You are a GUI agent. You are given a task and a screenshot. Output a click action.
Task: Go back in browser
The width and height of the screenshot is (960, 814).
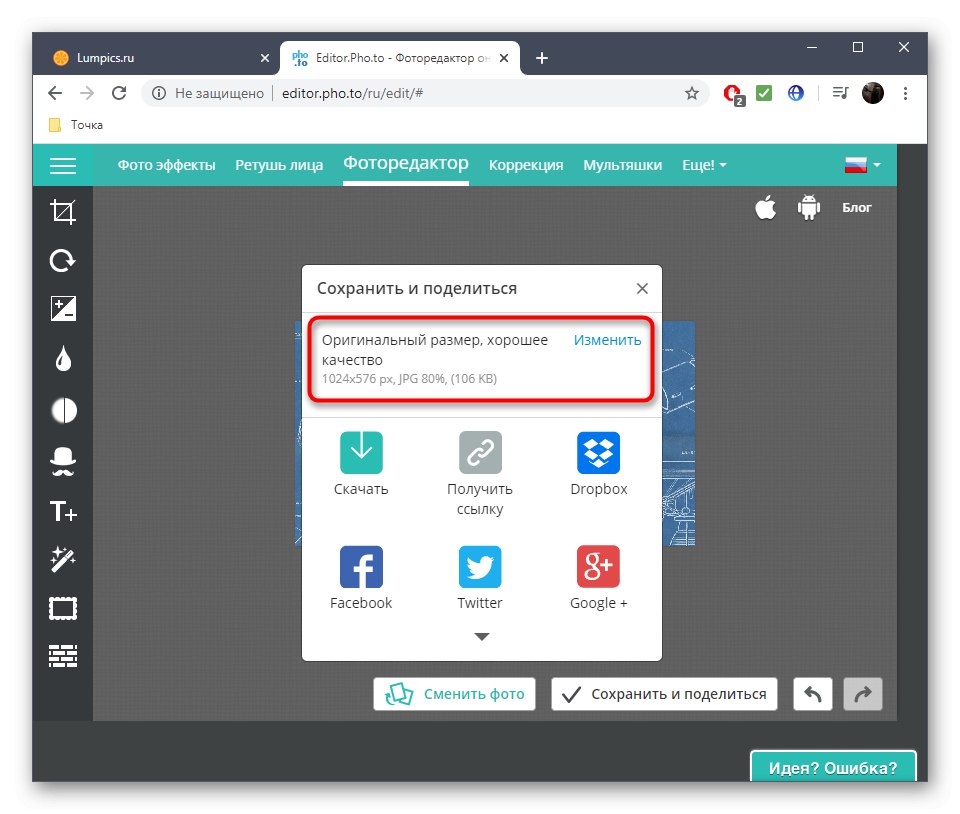pyautogui.click(x=55, y=93)
